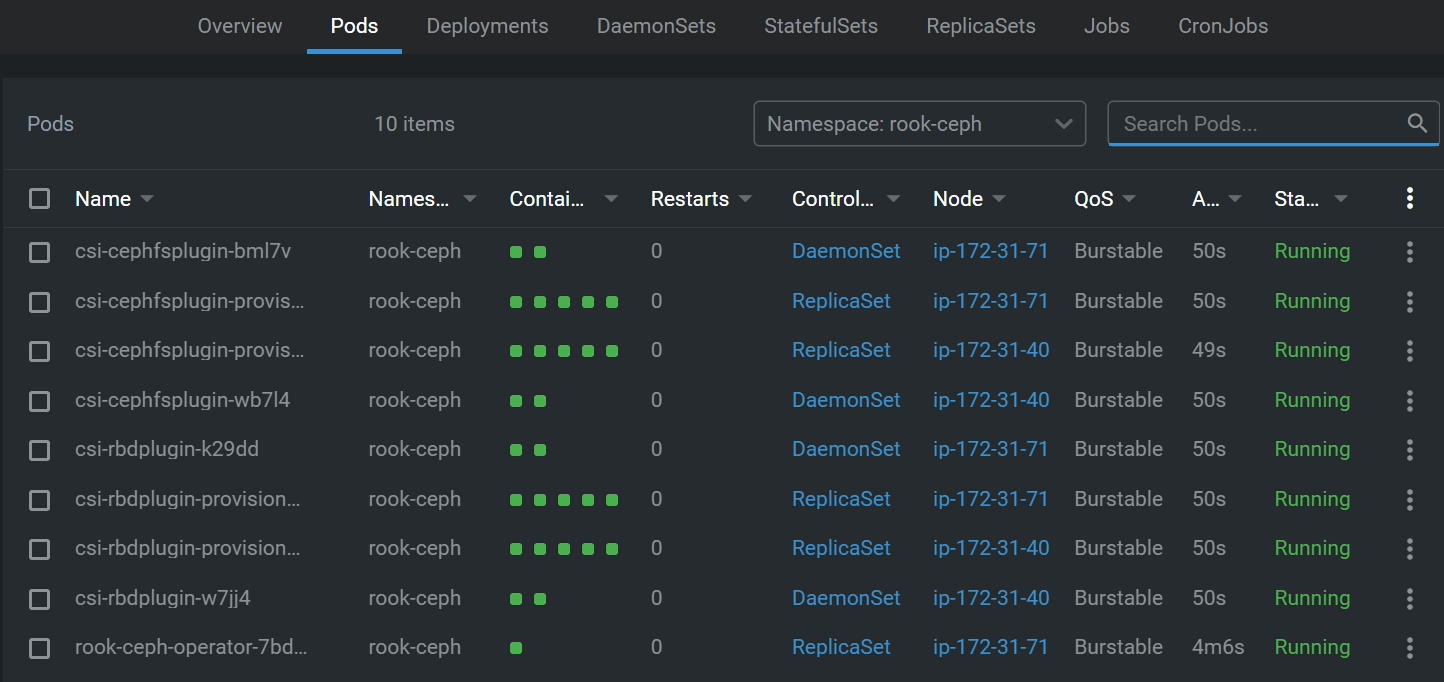
Task: Click container status dots of csi-cephfsplugin-wb7l4
Action: [x=528, y=400]
